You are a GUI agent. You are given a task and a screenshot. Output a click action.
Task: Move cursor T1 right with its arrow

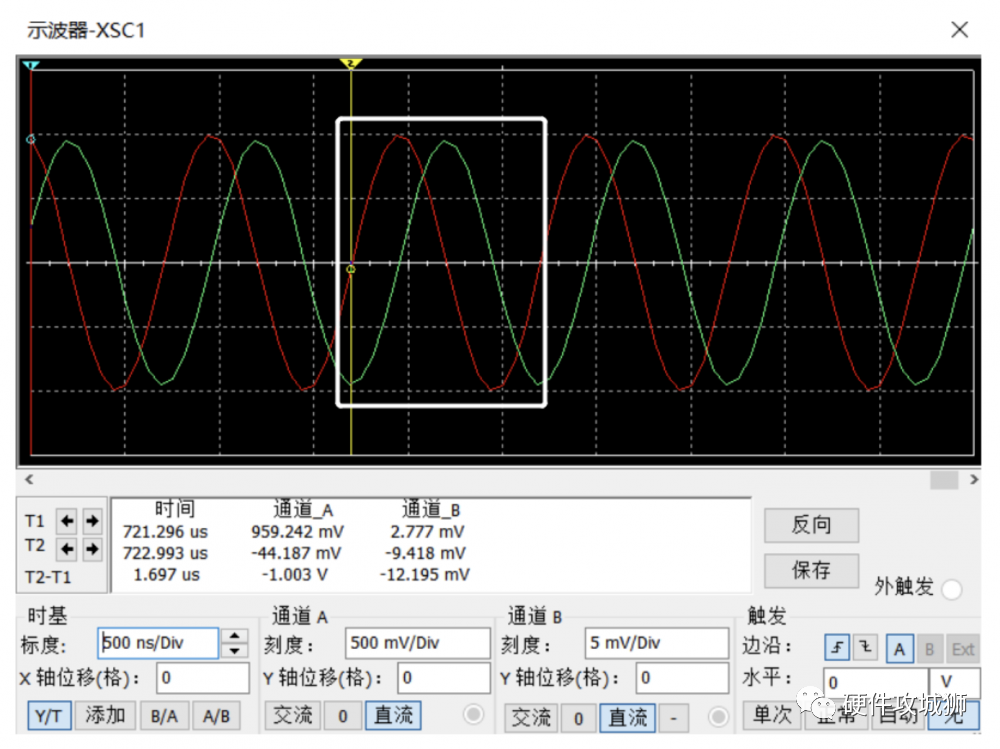92,521
